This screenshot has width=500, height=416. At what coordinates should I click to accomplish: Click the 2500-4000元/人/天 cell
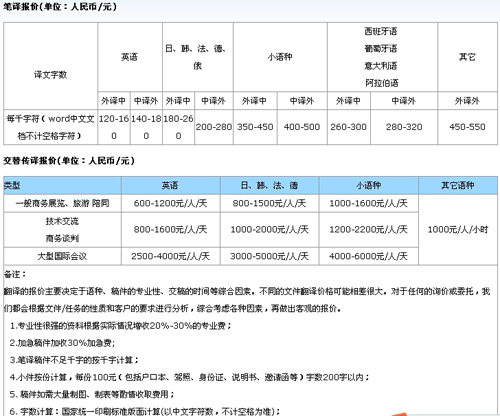coord(170,256)
